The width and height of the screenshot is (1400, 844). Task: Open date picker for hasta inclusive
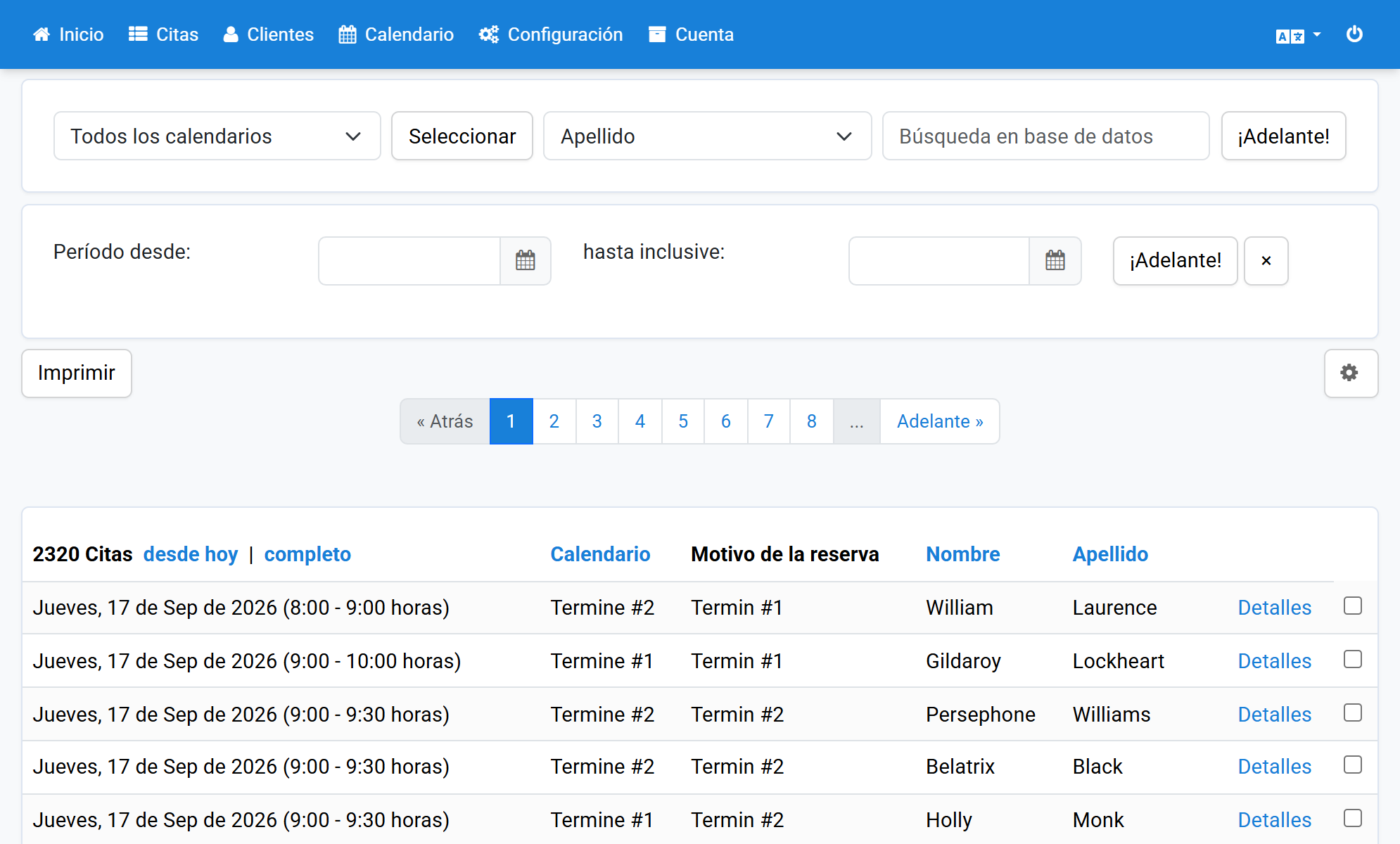[1055, 261]
